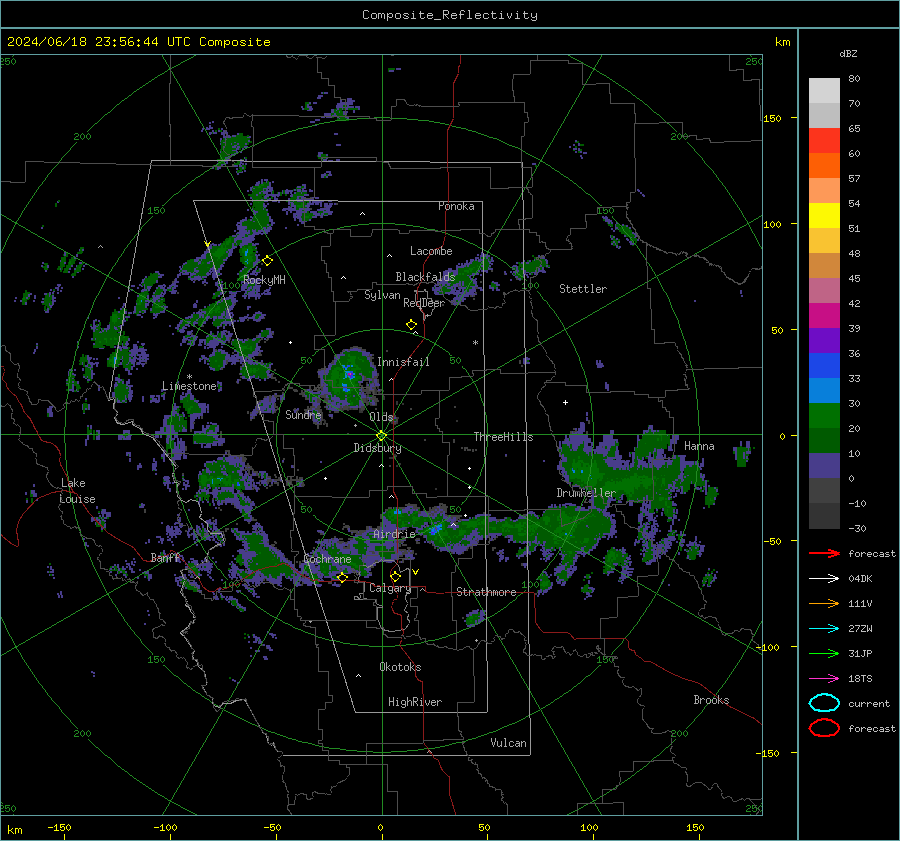Click the strong pink echo core west of Innisfail
Image resolution: width=900 pixels, height=841 pixels.
pyautogui.click(x=349, y=374)
